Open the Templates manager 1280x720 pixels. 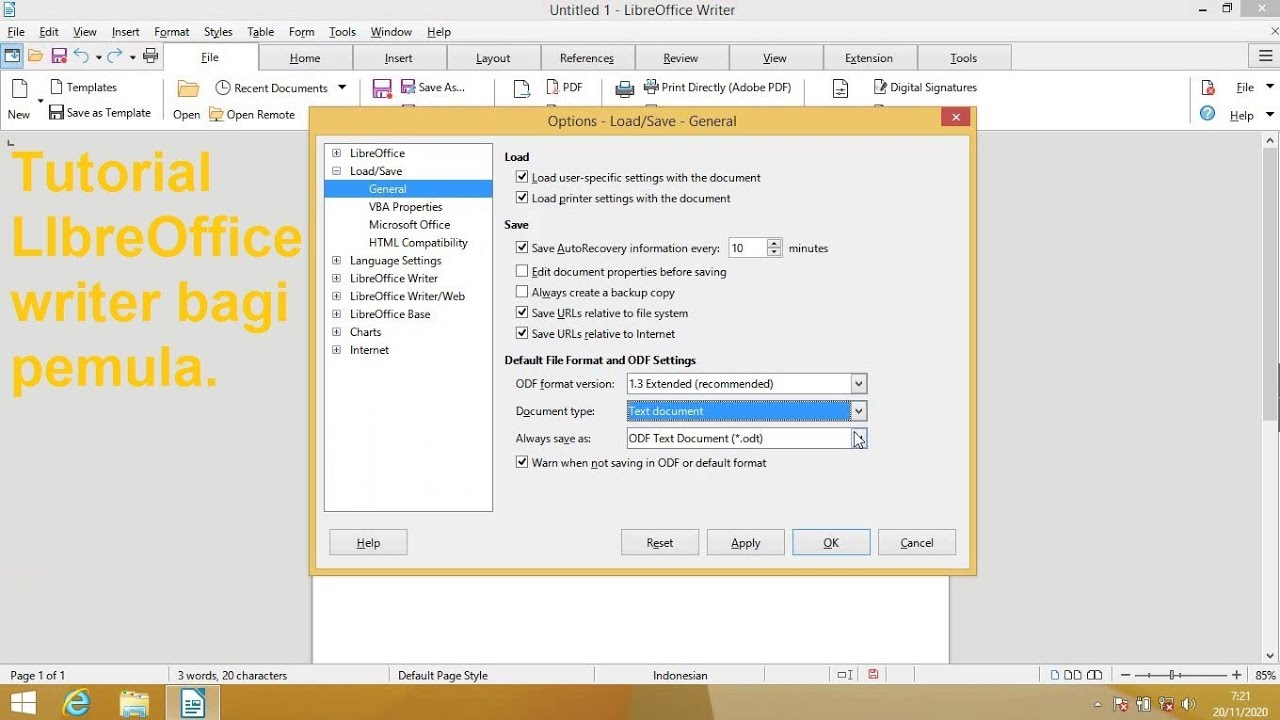(83, 87)
